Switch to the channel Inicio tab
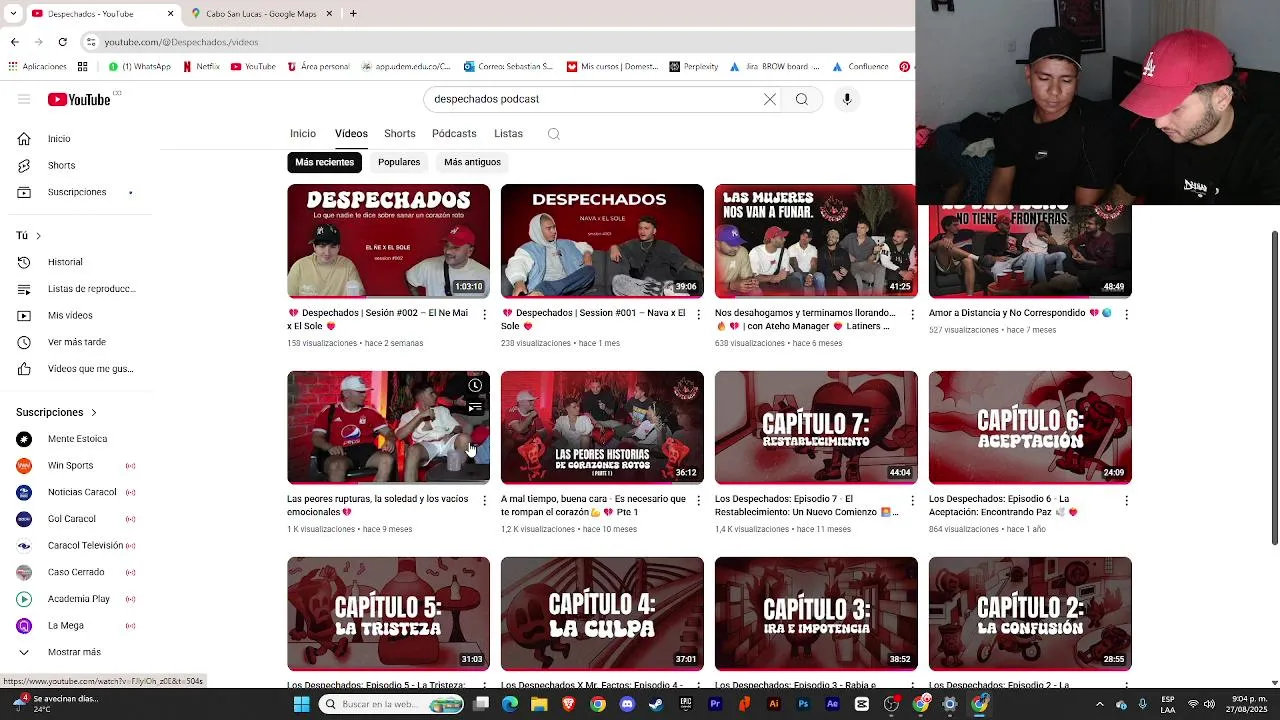This screenshot has height=720, width=1280. pyautogui.click(x=303, y=134)
